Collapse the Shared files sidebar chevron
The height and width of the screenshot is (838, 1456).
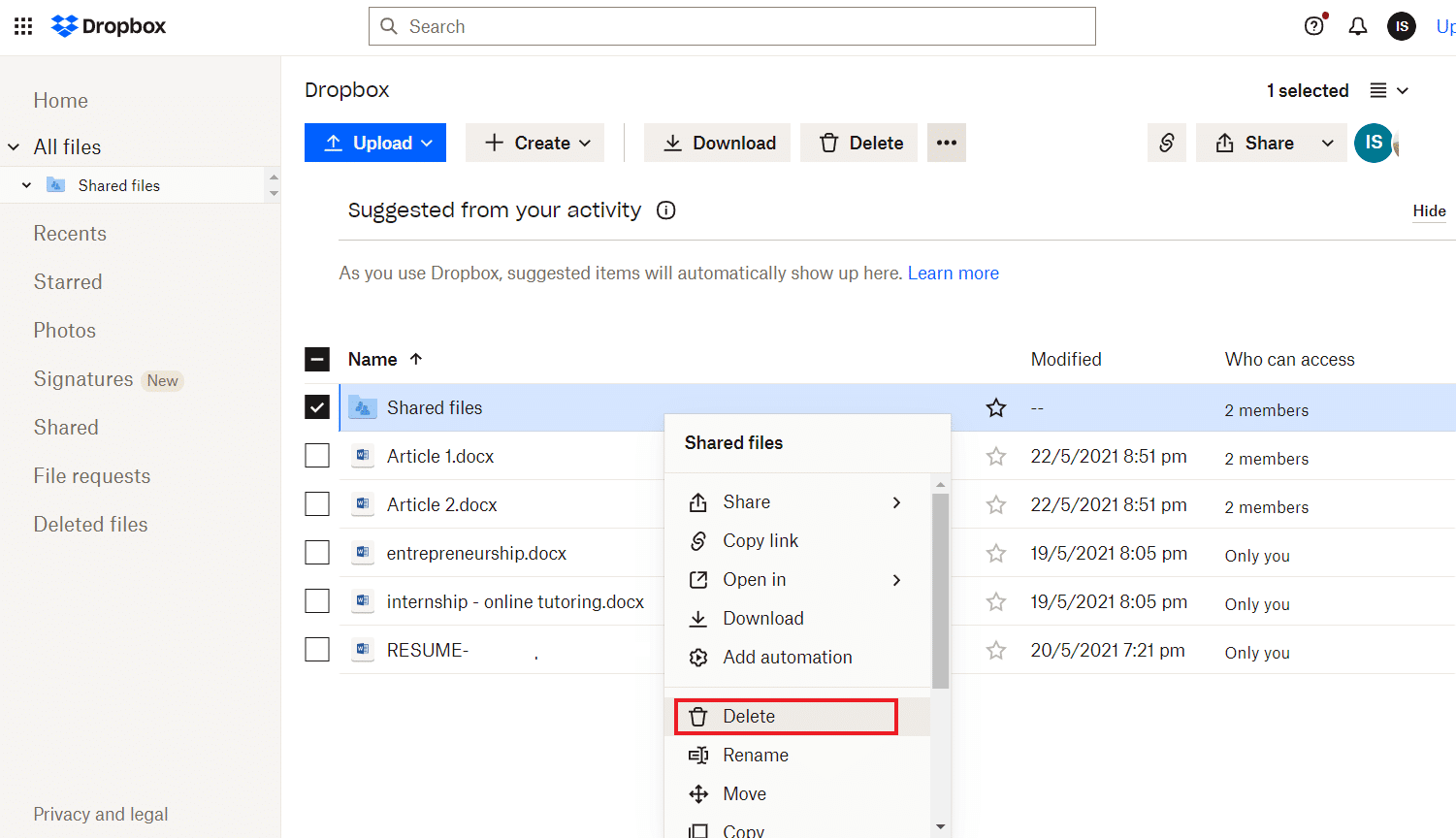pos(26,185)
